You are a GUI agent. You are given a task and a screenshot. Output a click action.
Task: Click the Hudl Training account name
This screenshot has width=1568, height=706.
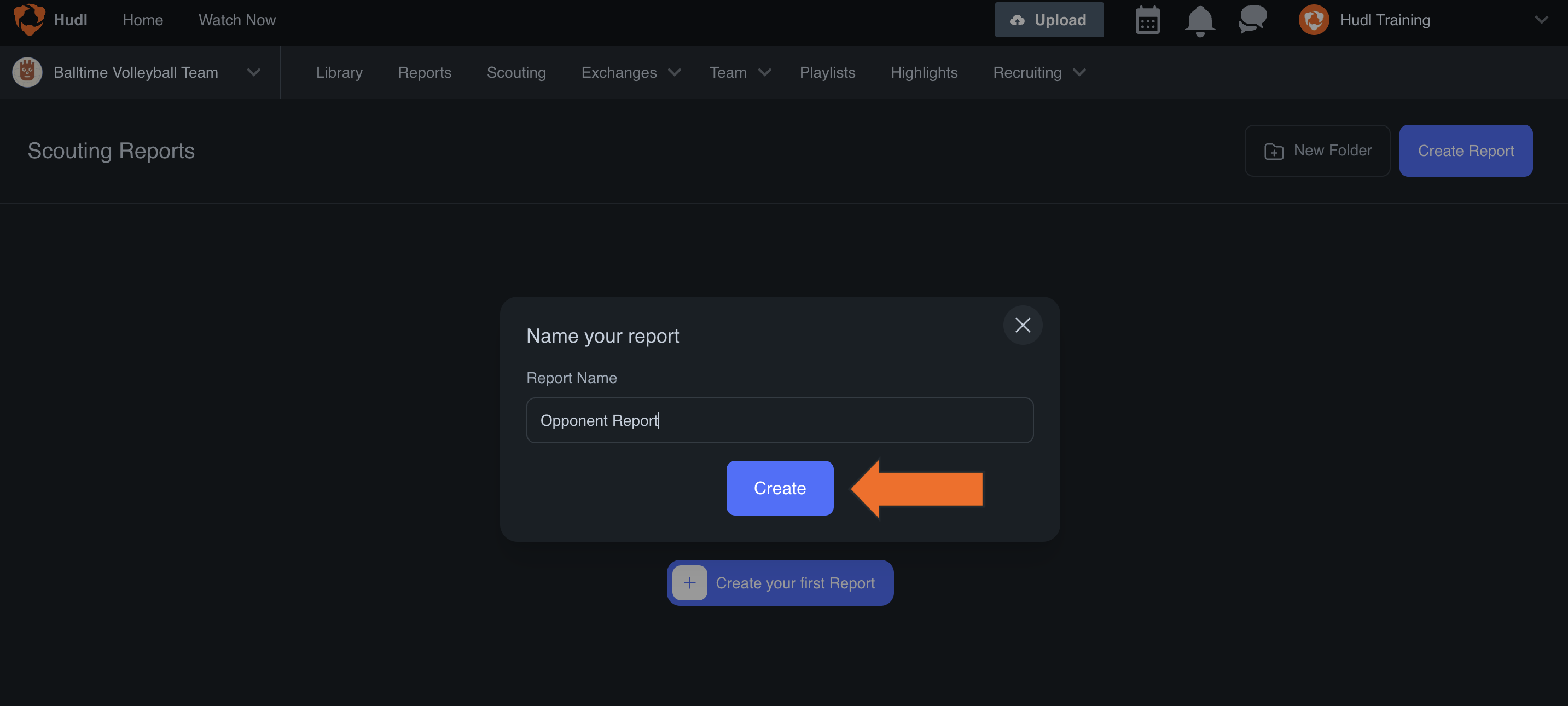pyautogui.click(x=1385, y=20)
